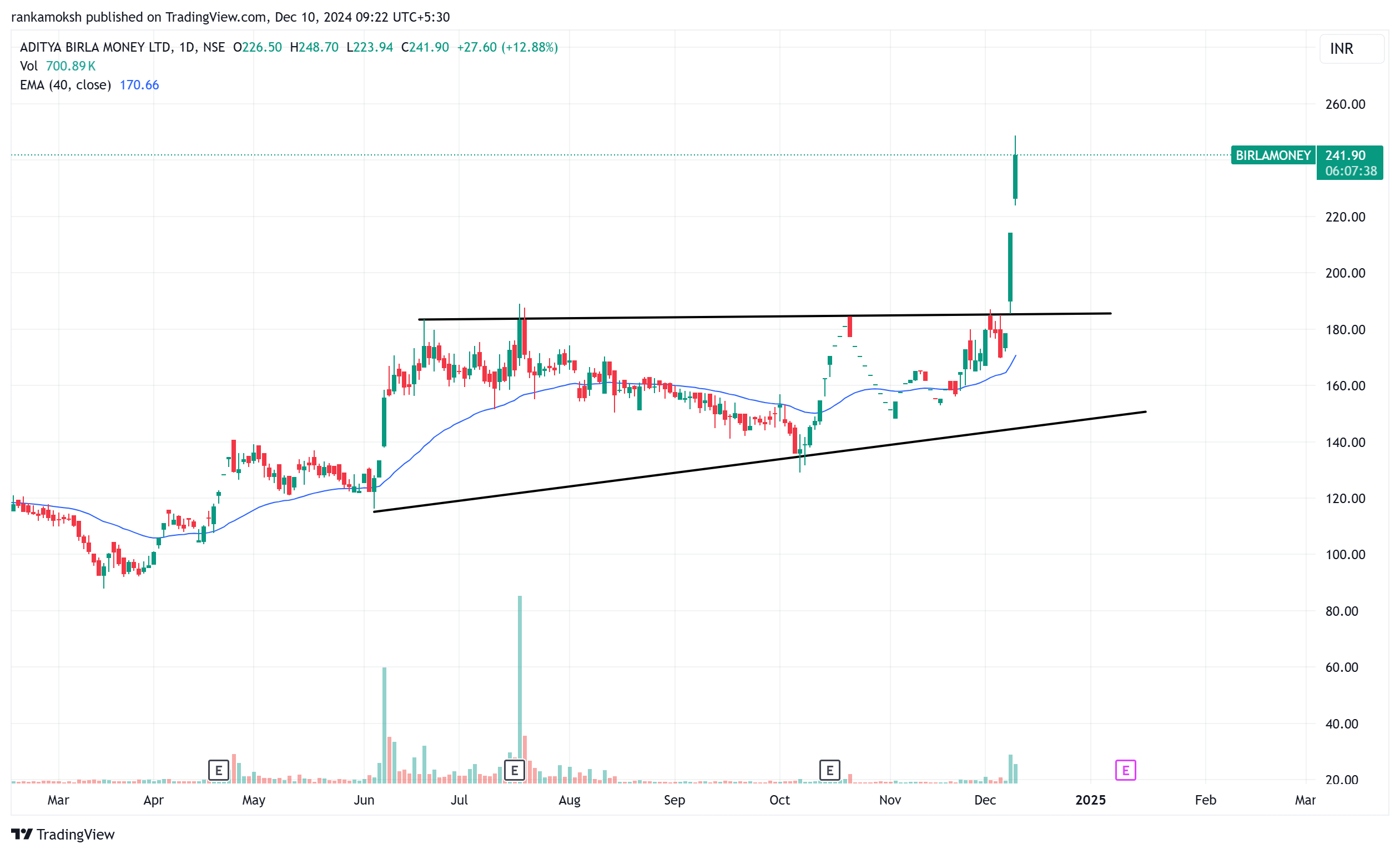The height and width of the screenshot is (854, 1400).
Task: Click the Sep label on time axis
Action: point(674,800)
